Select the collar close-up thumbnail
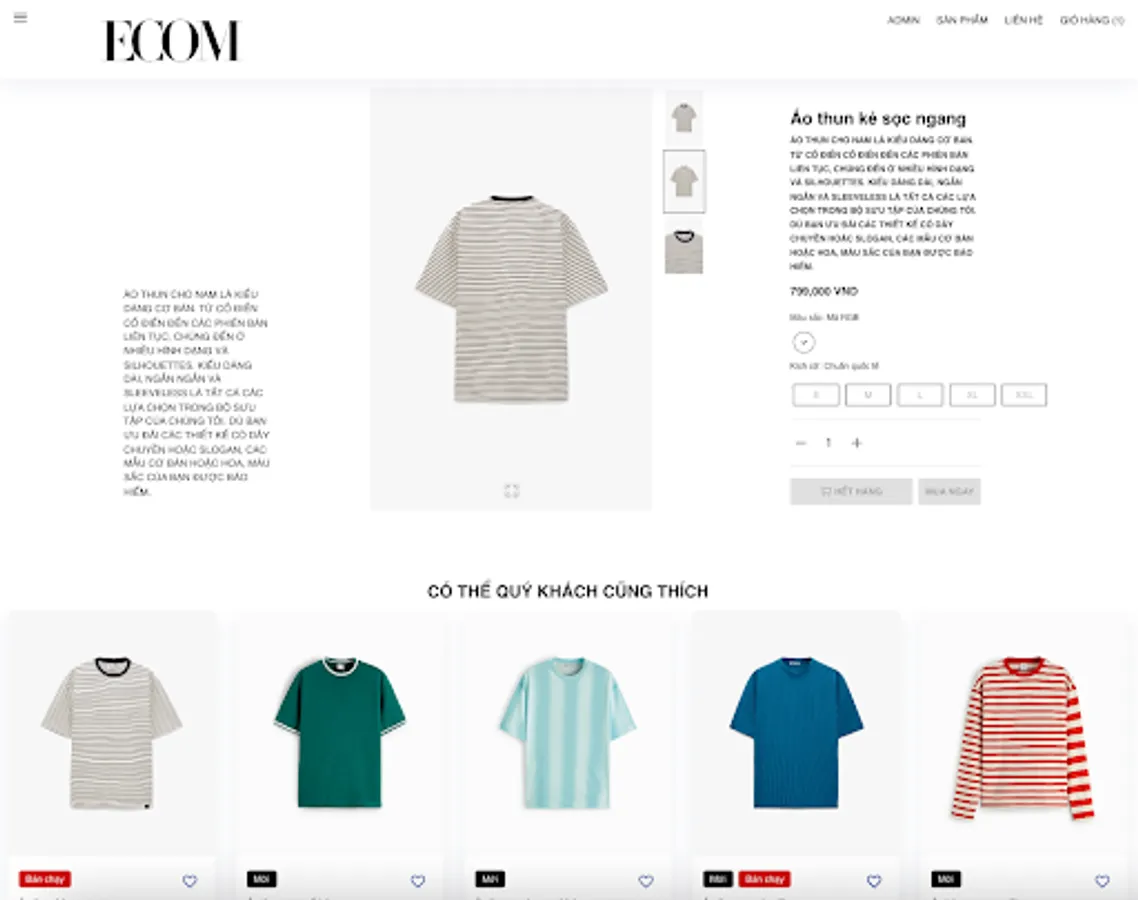1138x900 pixels. pos(684,250)
